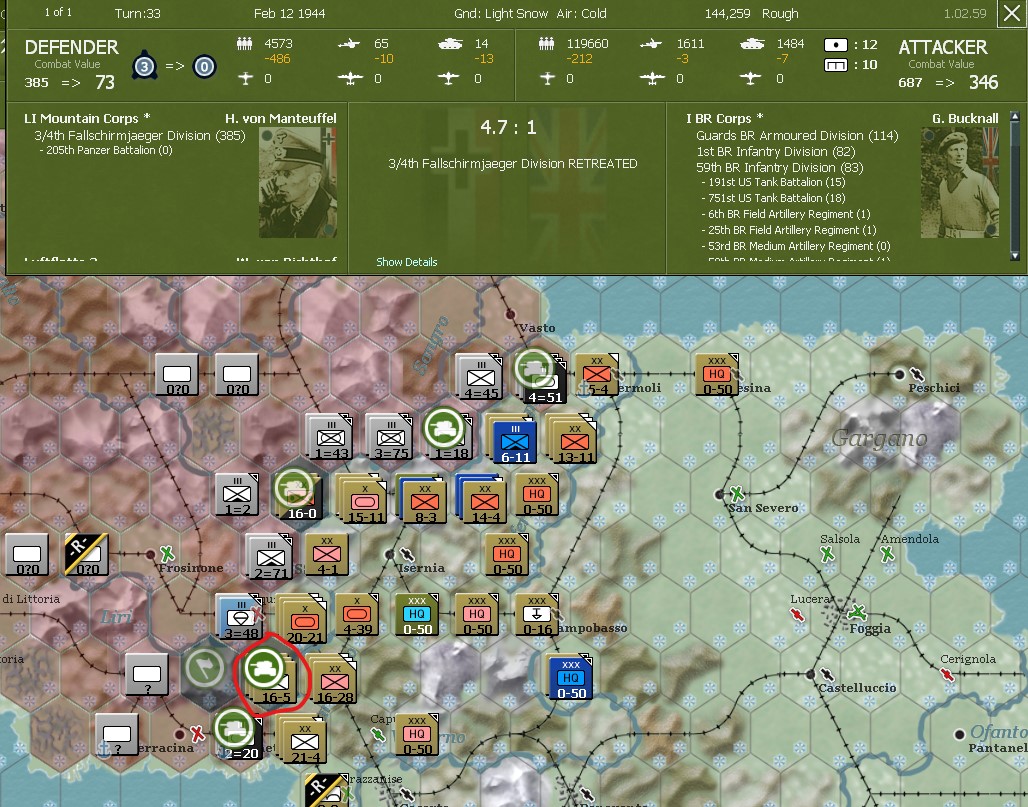Click the attacker list scroll-down arrow
This screenshot has width=1028, height=807.
tap(1016, 256)
